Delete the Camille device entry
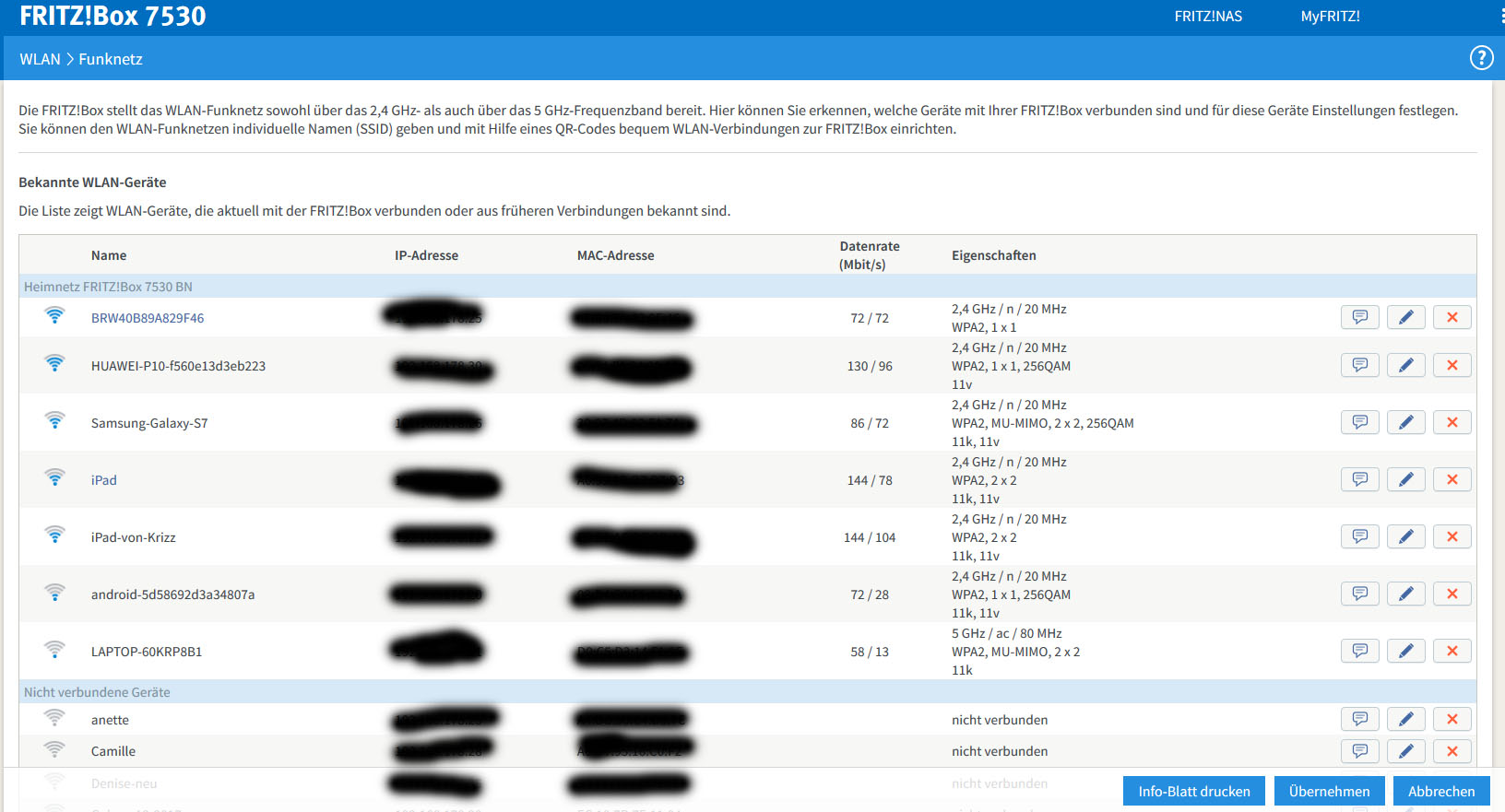The height and width of the screenshot is (812, 1505). pyautogui.click(x=1452, y=751)
